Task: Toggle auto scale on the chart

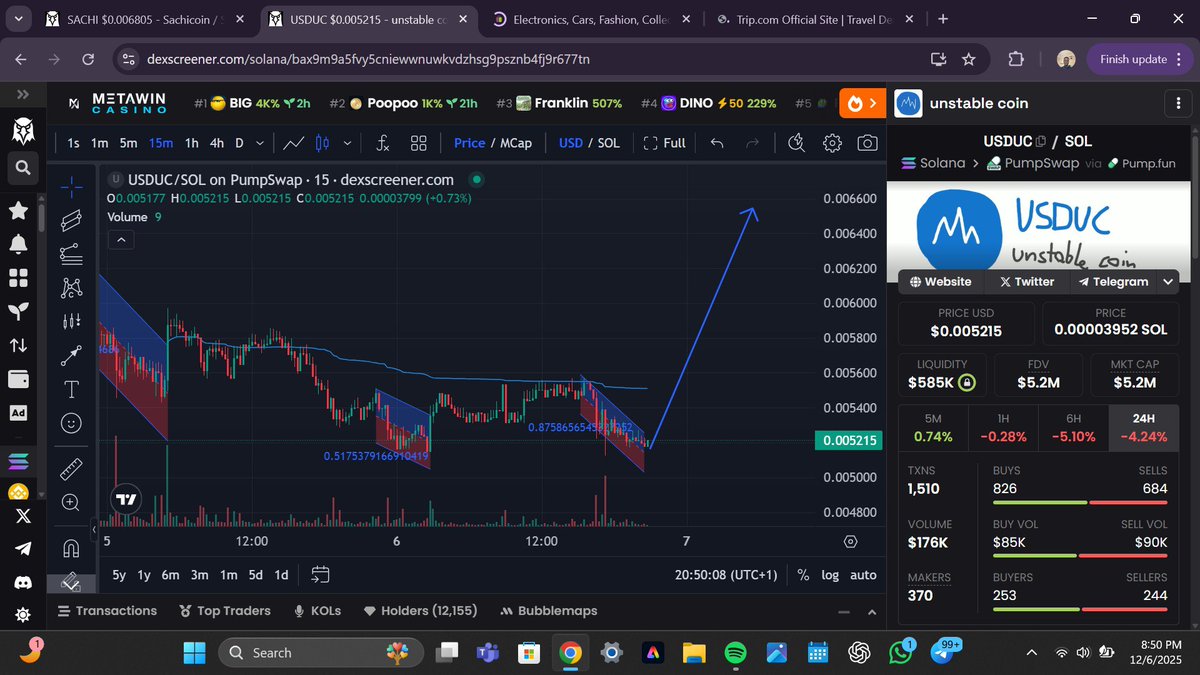Action: click(x=863, y=575)
